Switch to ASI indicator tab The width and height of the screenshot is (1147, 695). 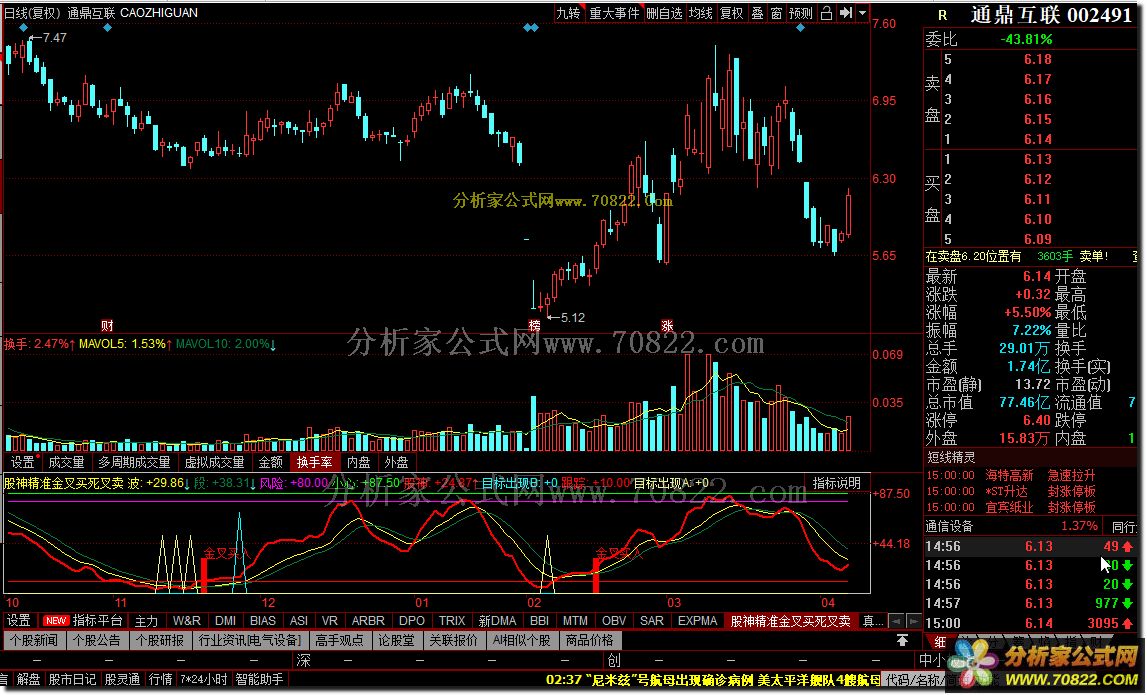point(298,620)
